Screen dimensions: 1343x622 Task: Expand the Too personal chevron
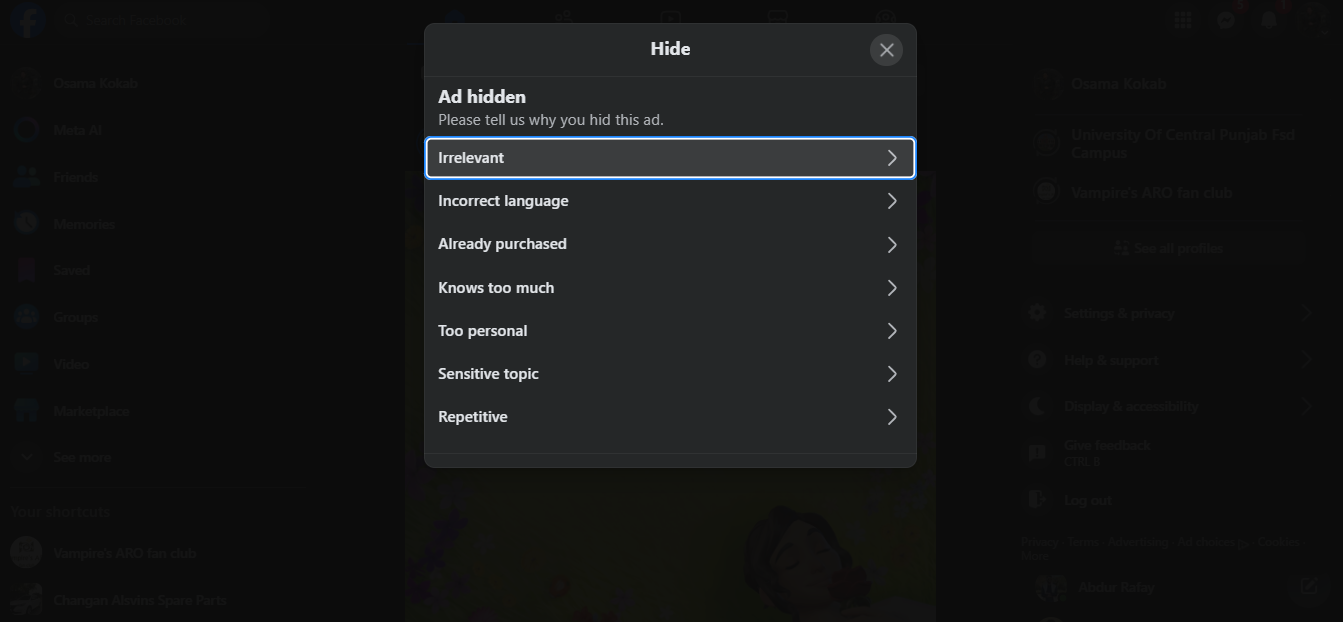click(892, 331)
